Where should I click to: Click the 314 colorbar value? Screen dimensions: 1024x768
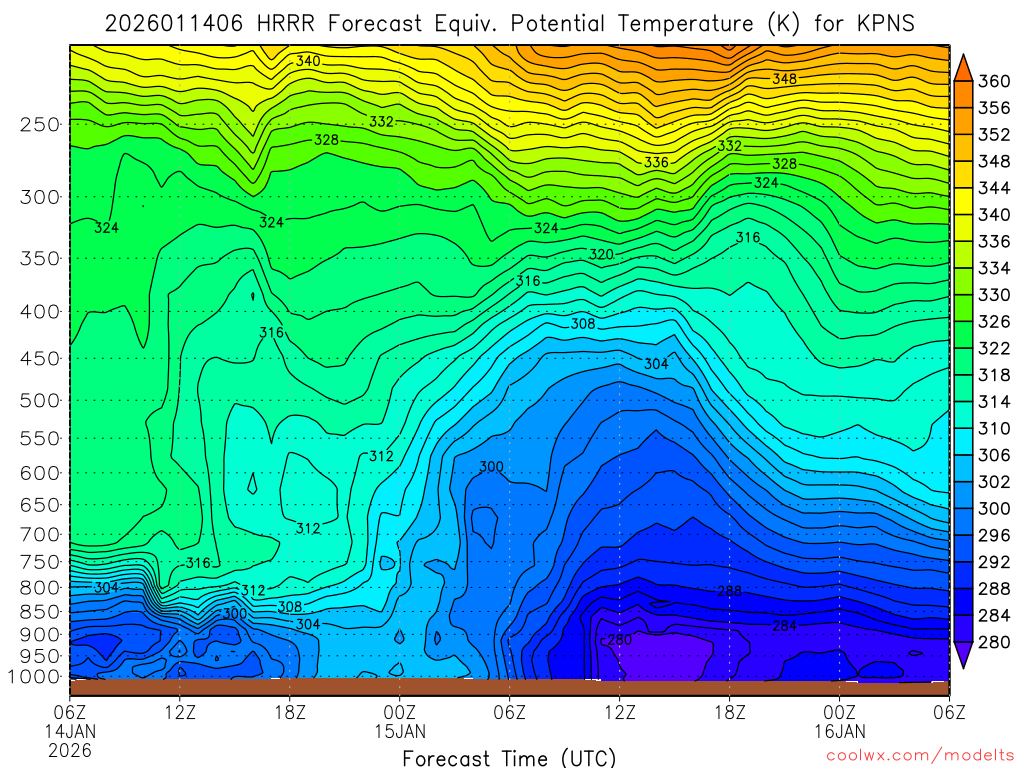point(994,402)
